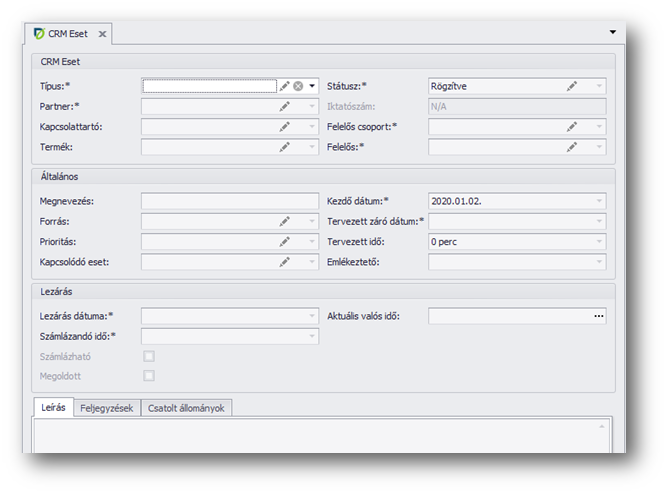This screenshot has height=495, width=668.
Task: Toggle the Számlázható checkbox
Action: 149,356
